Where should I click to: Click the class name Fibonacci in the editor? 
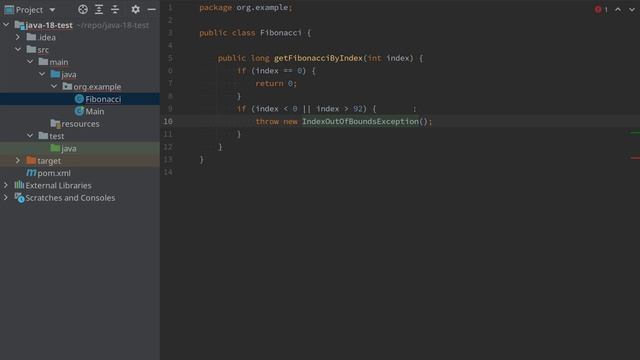(x=281, y=33)
